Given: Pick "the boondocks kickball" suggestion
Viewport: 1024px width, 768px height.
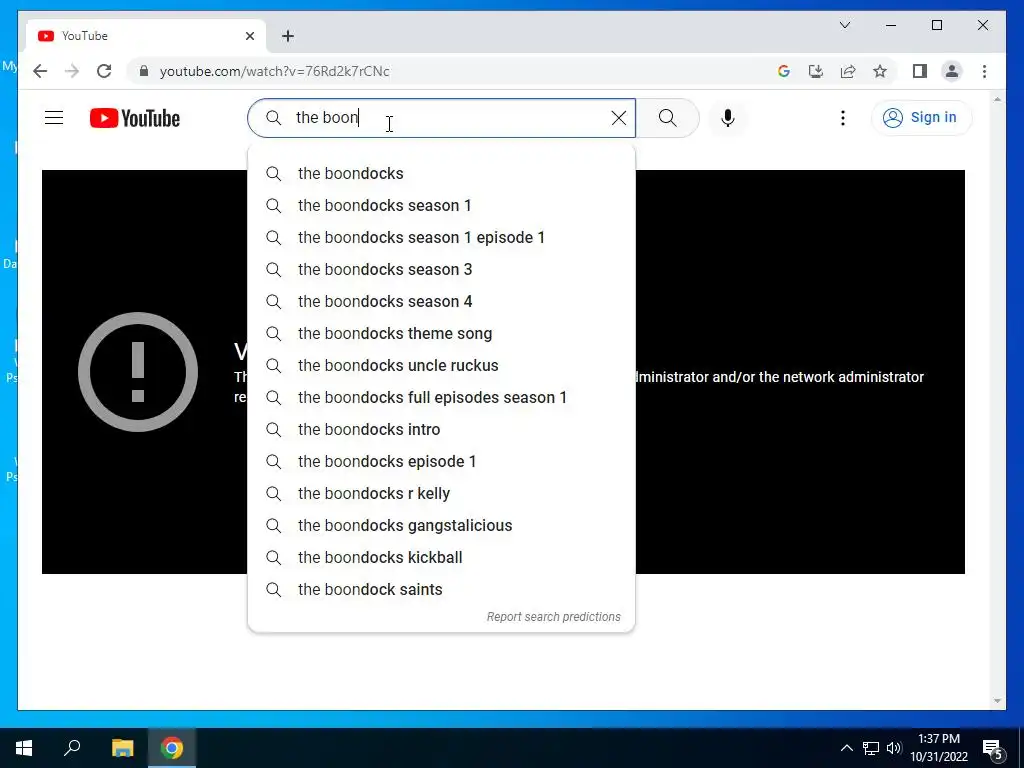Looking at the screenshot, I should pos(441,557).
